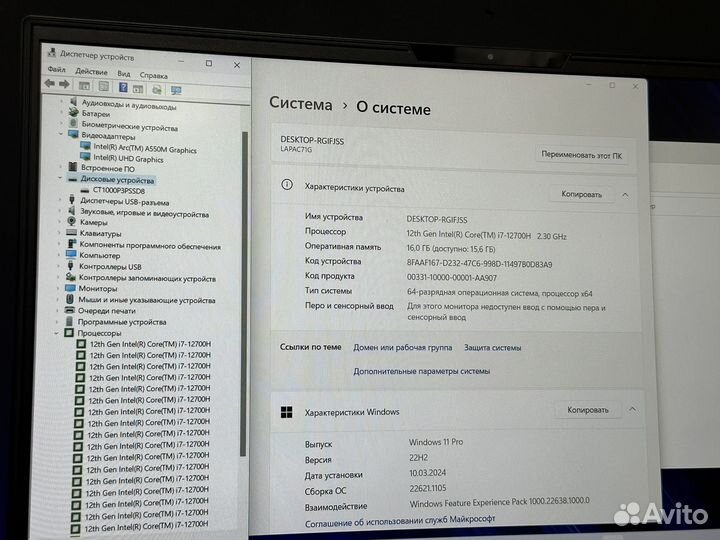Click the Windows logo icon in Settings
This screenshot has height=540, width=720.
(287, 412)
